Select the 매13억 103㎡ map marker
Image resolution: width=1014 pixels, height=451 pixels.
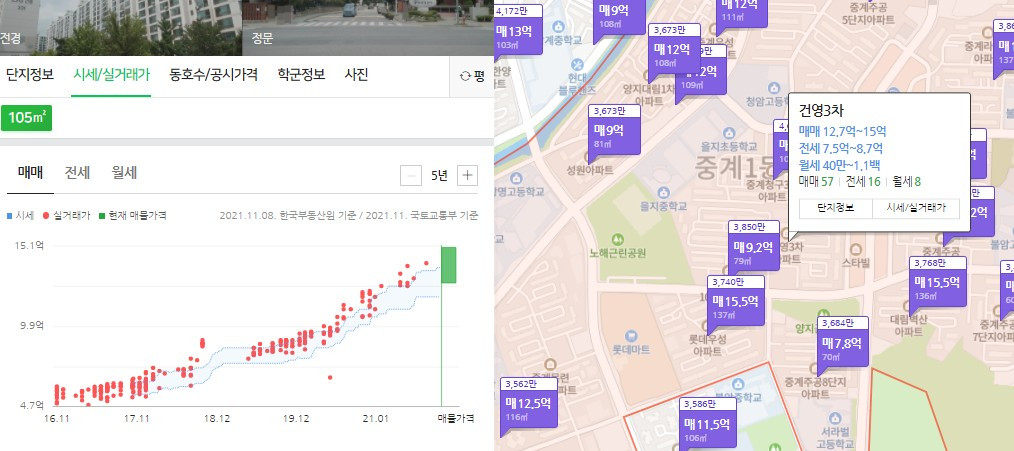pyautogui.click(x=517, y=34)
